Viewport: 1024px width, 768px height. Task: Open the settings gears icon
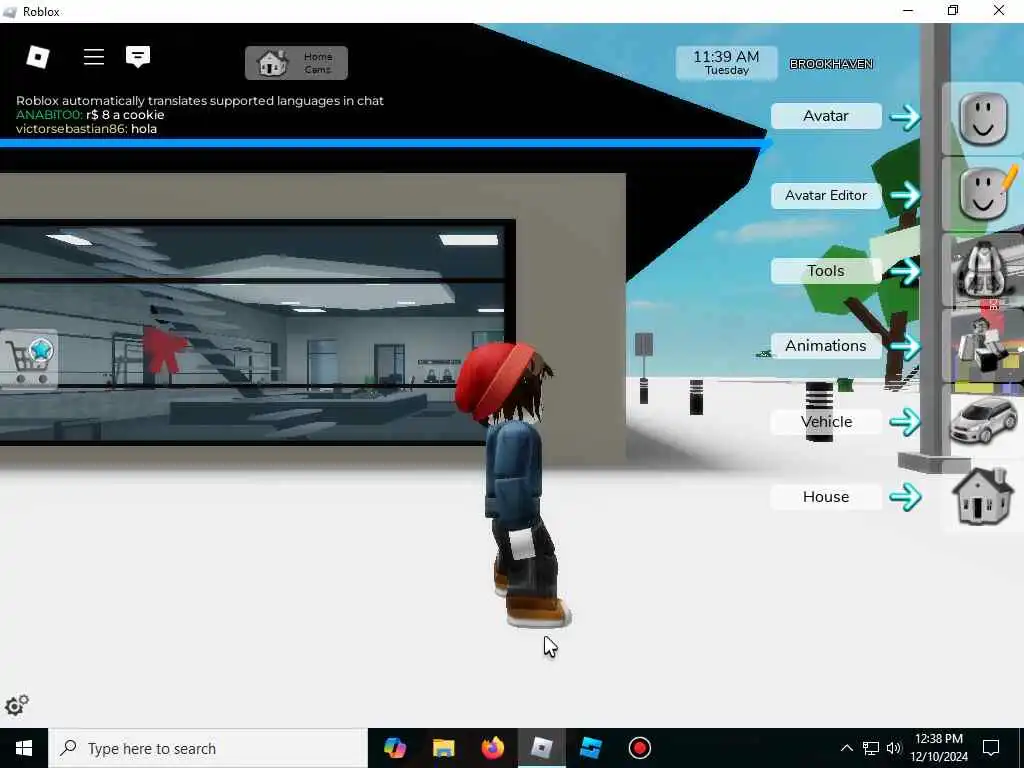(17, 705)
